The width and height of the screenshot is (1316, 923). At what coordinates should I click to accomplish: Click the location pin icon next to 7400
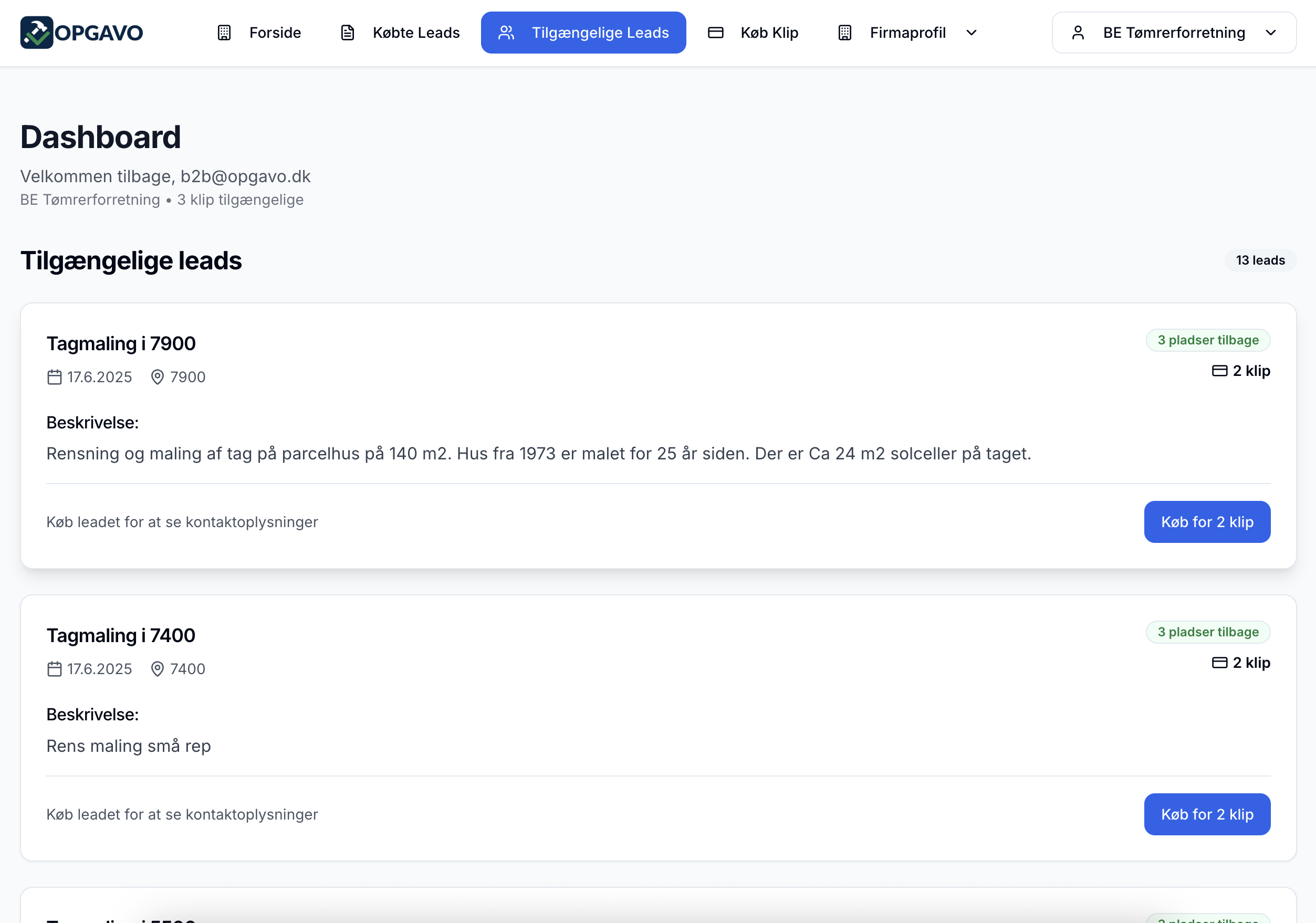[x=157, y=668]
